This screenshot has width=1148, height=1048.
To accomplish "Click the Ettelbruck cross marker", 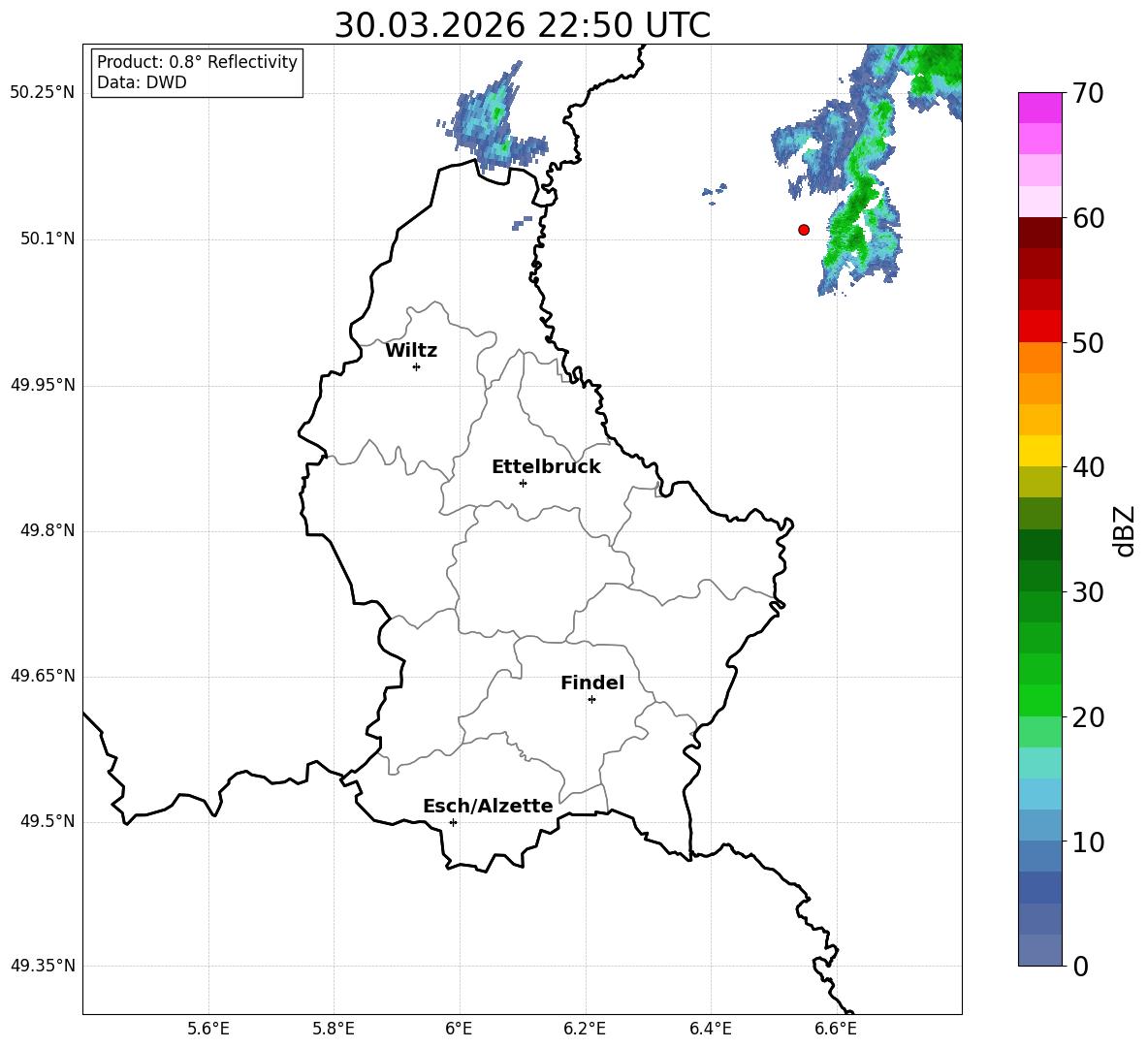I will [x=523, y=483].
